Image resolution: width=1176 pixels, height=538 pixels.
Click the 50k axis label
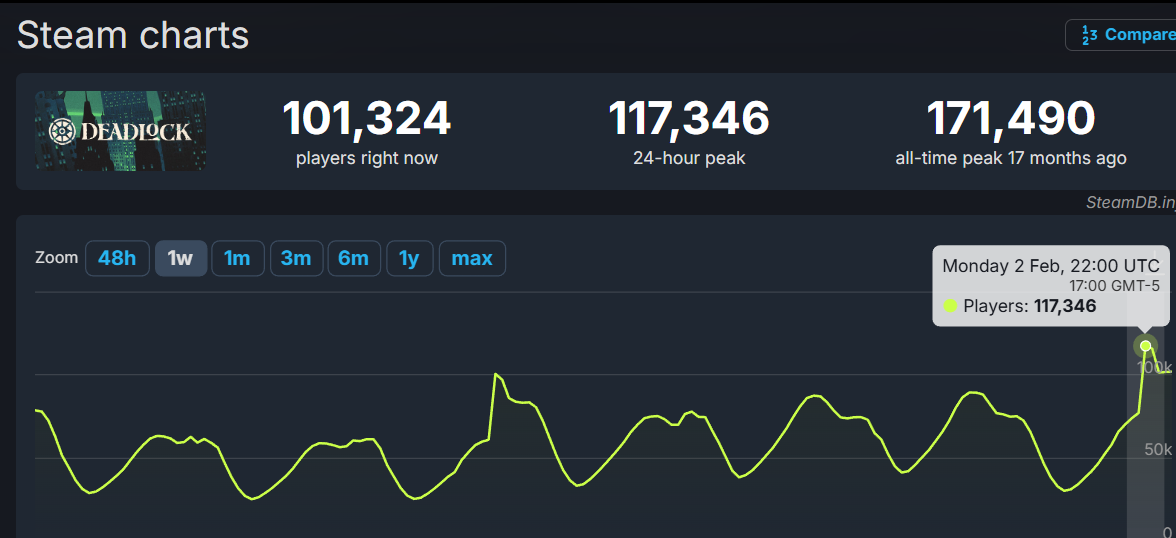point(1158,449)
